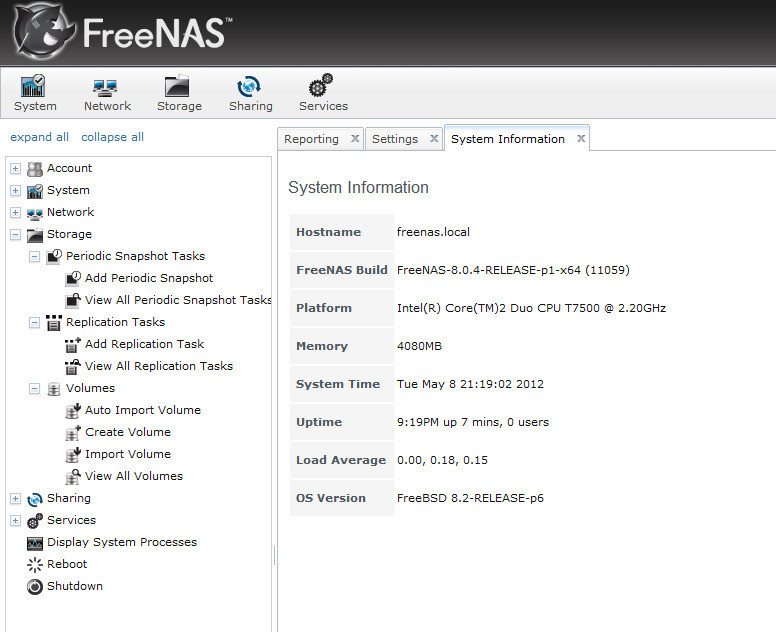Image resolution: width=776 pixels, height=632 pixels.
Task: Select Create Volume in tree
Action: [127, 432]
